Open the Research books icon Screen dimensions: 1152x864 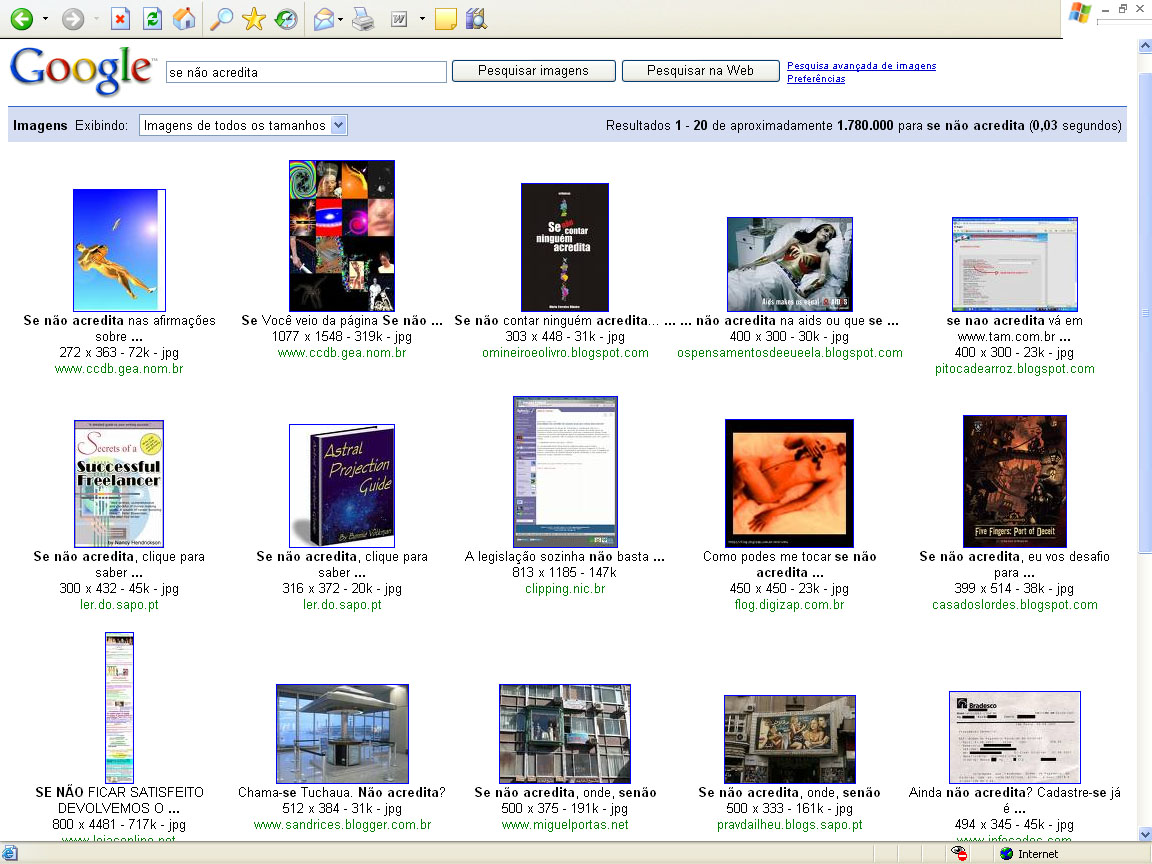[476, 18]
